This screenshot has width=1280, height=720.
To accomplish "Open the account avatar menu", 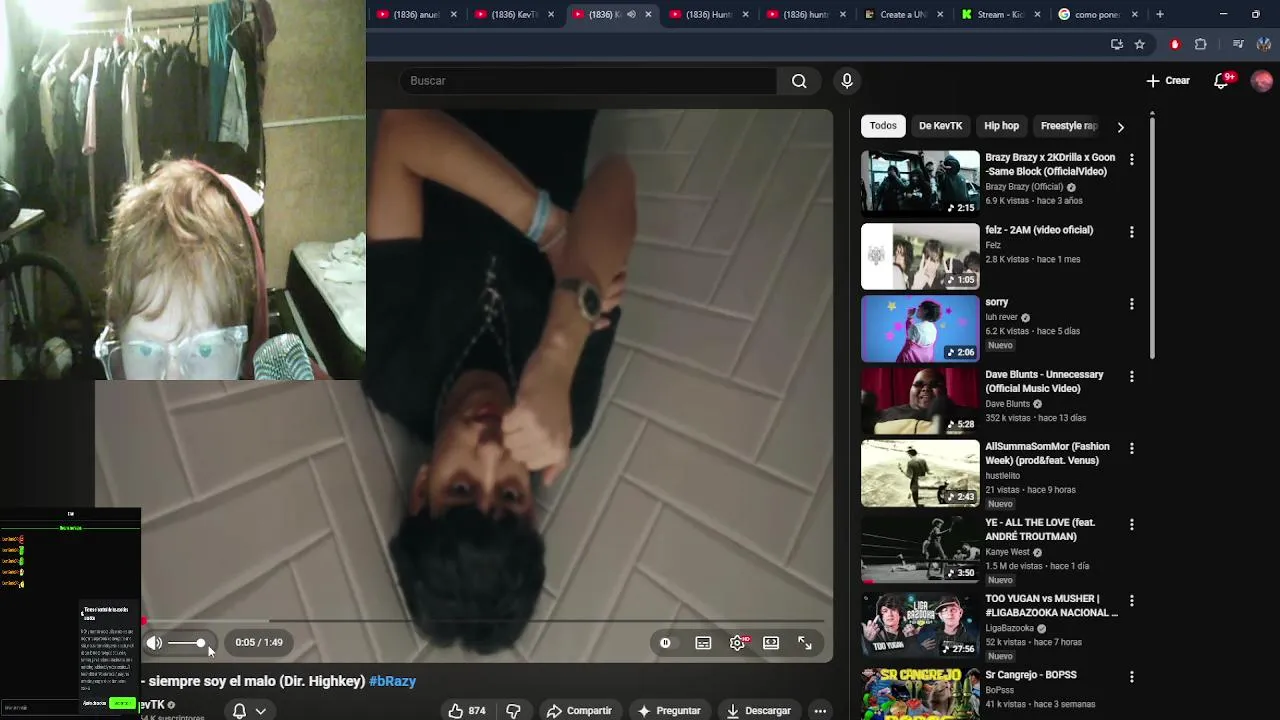I will click(x=1262, y=81).
